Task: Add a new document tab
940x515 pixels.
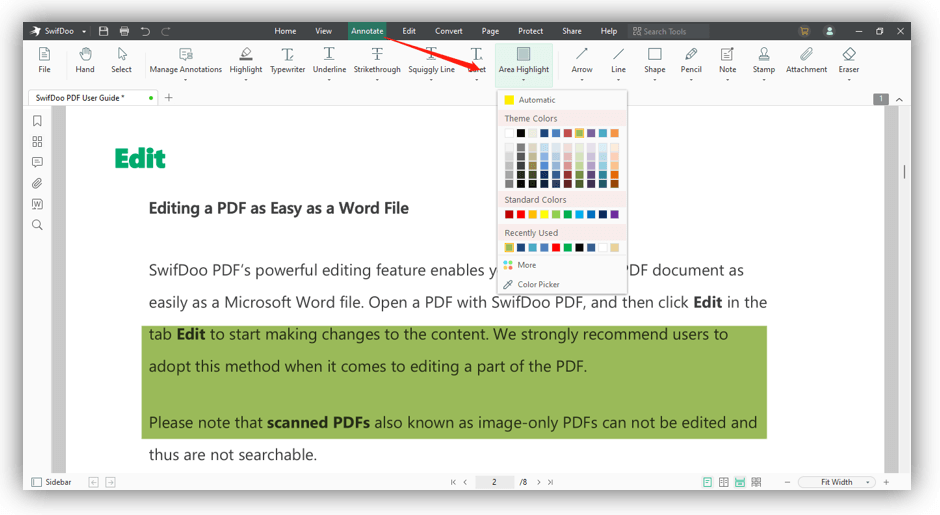Action: pyautogui.click(x=169, y=98)
